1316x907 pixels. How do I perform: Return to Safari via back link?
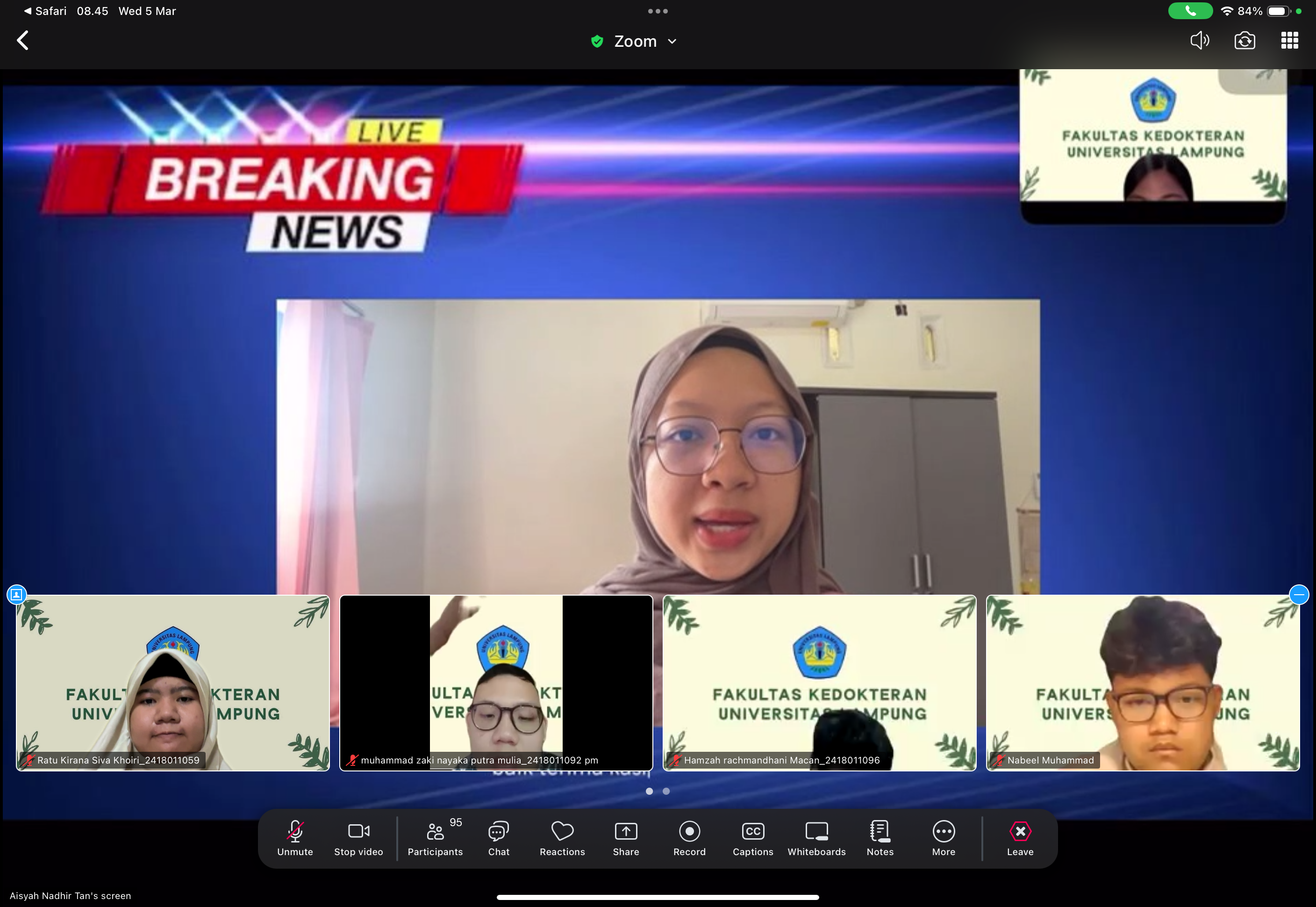tap(45, 11)
